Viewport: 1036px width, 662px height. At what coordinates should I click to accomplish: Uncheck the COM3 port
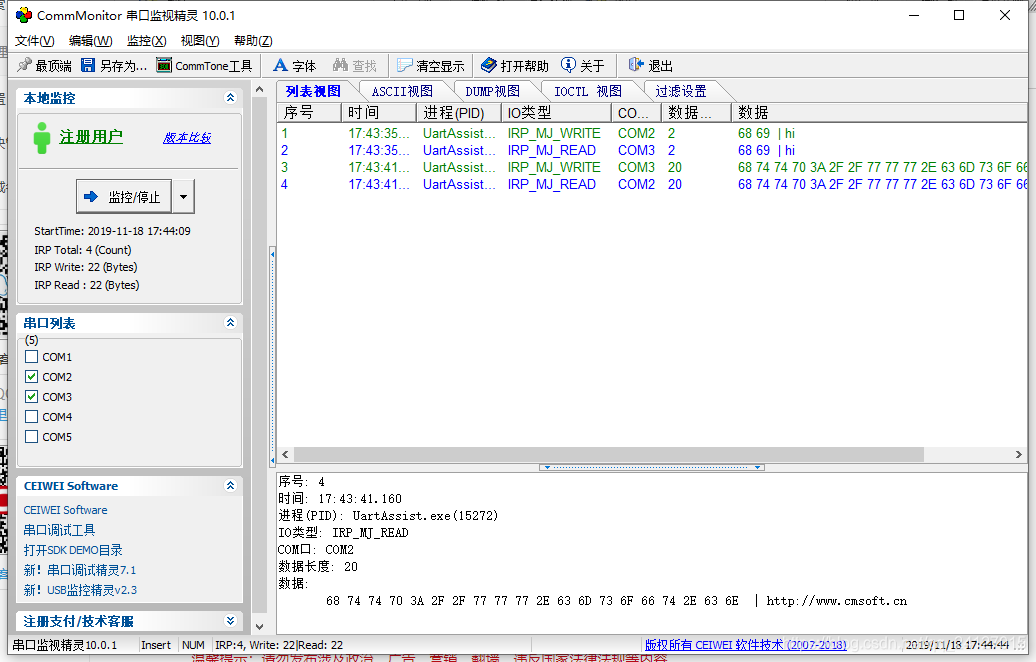[31, 396]
